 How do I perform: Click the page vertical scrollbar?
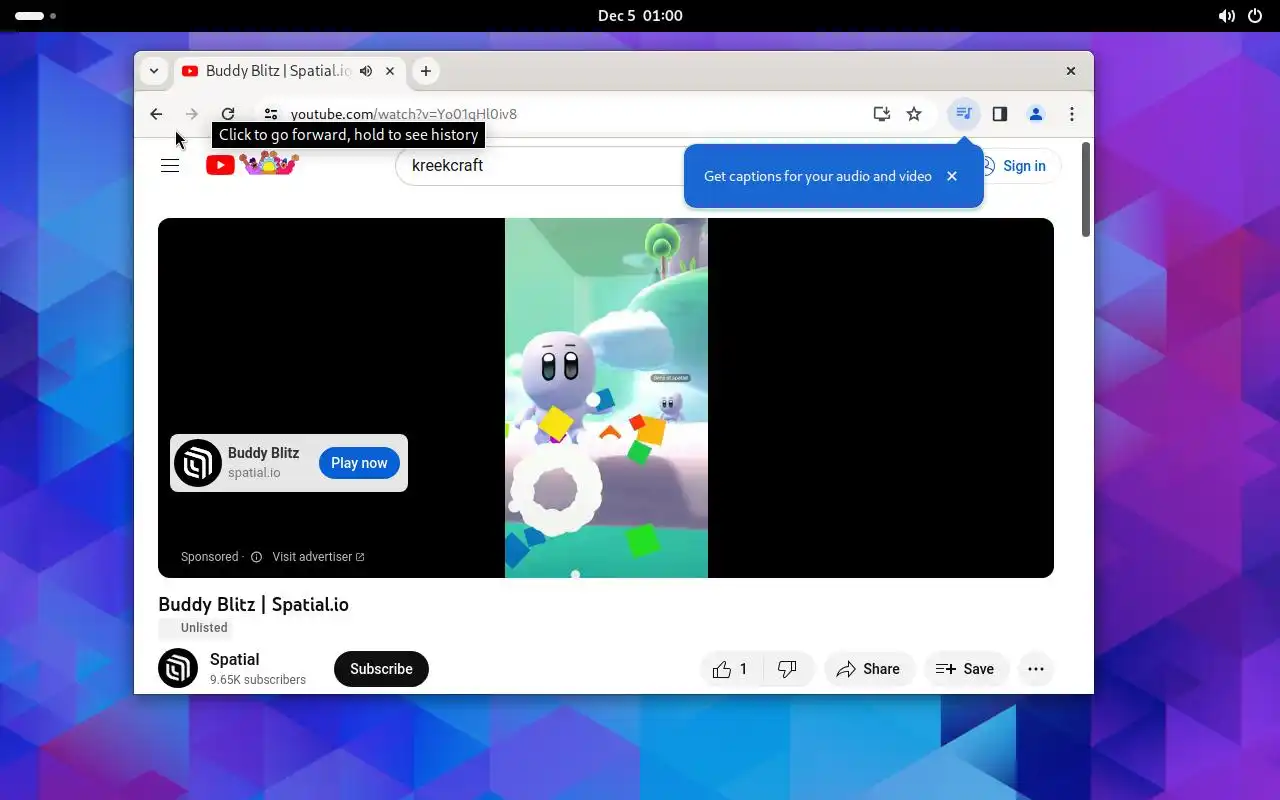pyautogui.click(x=1086, y=190)
